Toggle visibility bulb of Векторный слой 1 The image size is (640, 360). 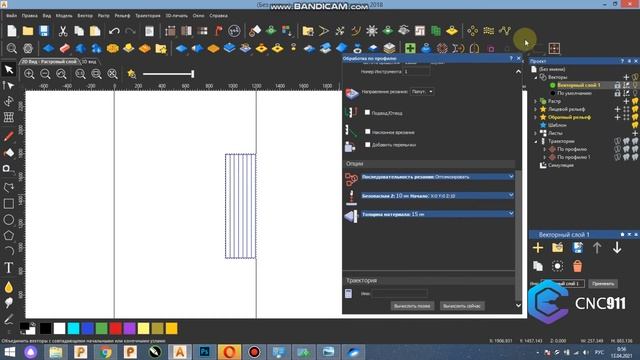coord(635,85)
